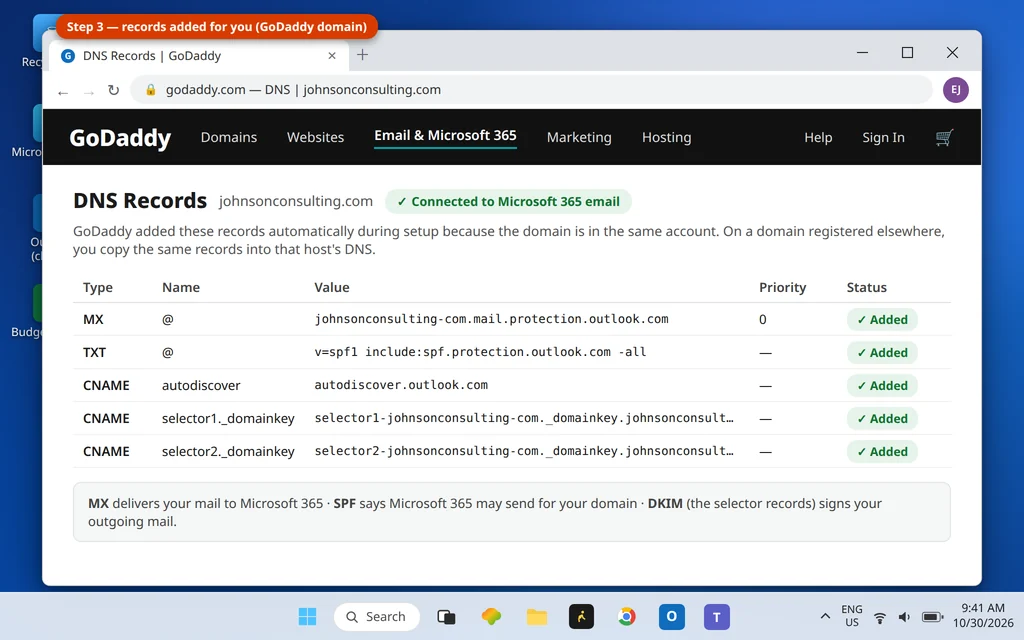Screen dimensions: 1024x640
Task: Click the MX priority value 0
Action: (x=762, y=319)
